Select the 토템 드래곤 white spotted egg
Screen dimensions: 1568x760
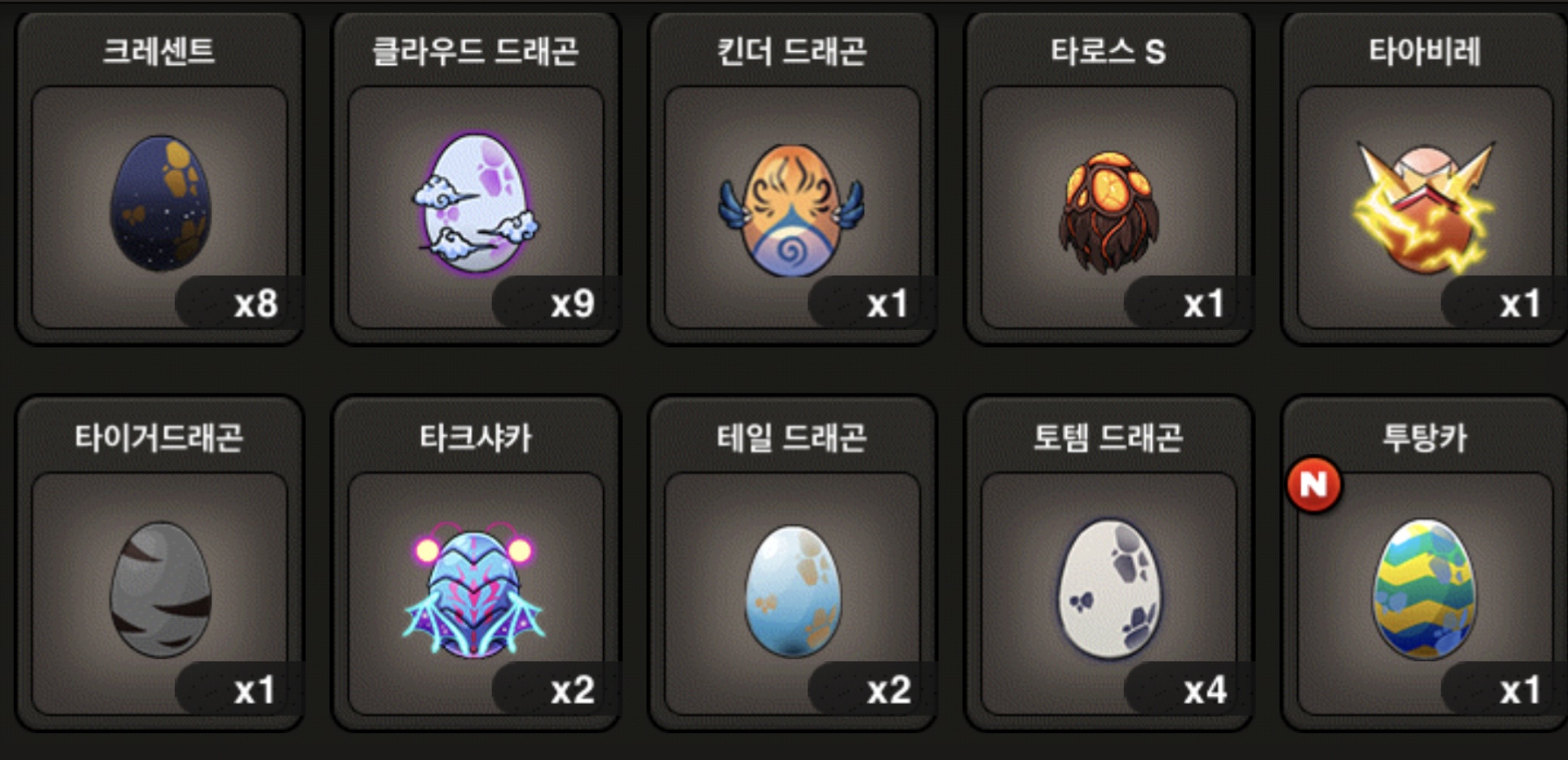click(x=1108, y=588)
